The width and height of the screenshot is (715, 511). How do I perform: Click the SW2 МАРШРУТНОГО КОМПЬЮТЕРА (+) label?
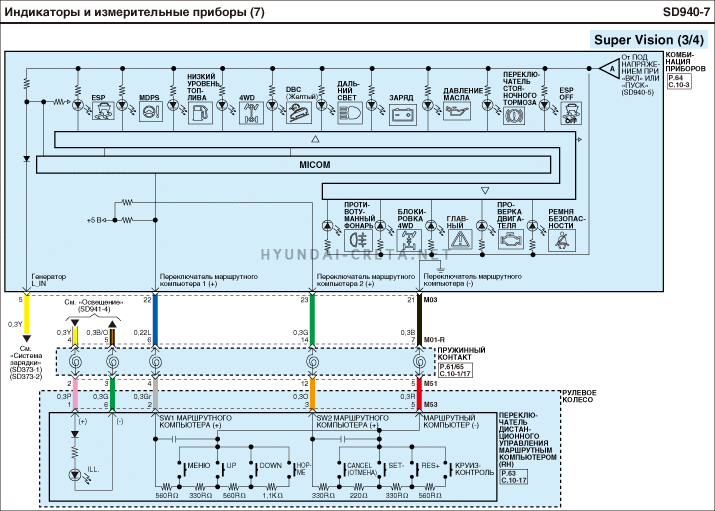coord(353,421)
